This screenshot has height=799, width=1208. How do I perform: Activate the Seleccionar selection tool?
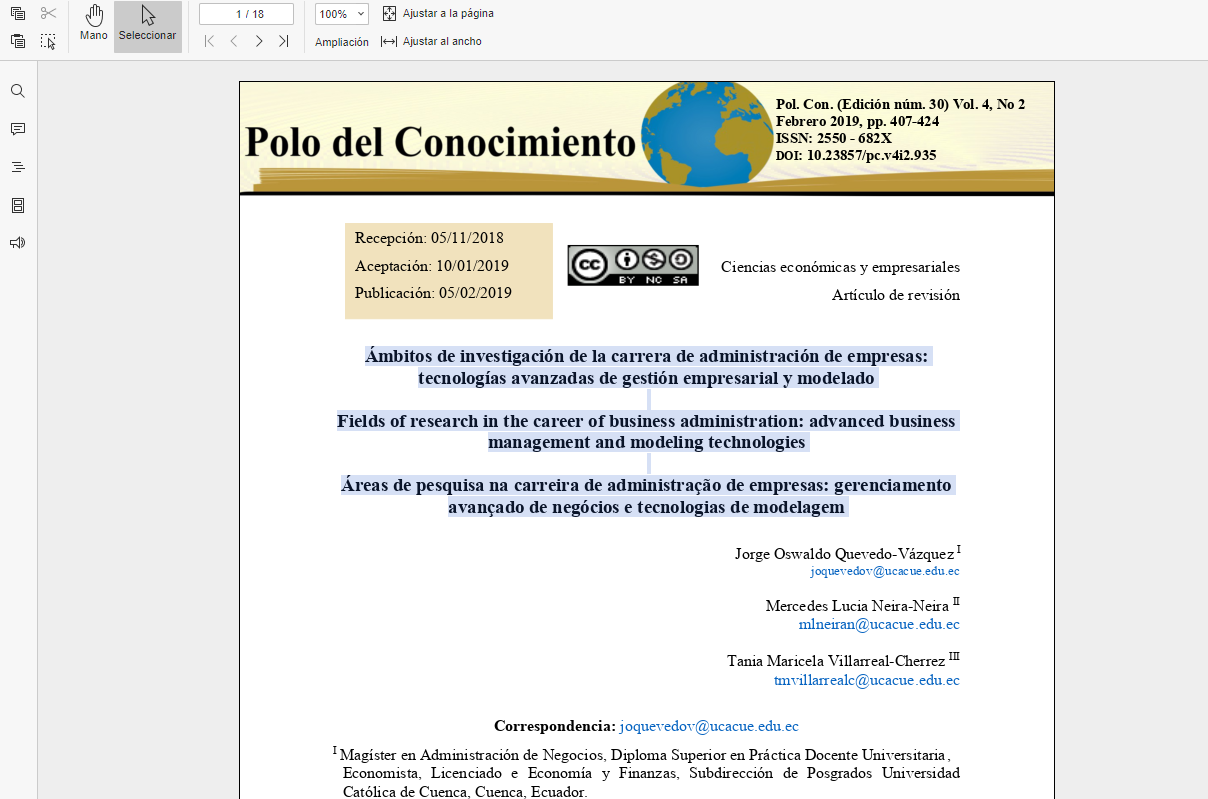coord(147,24)
